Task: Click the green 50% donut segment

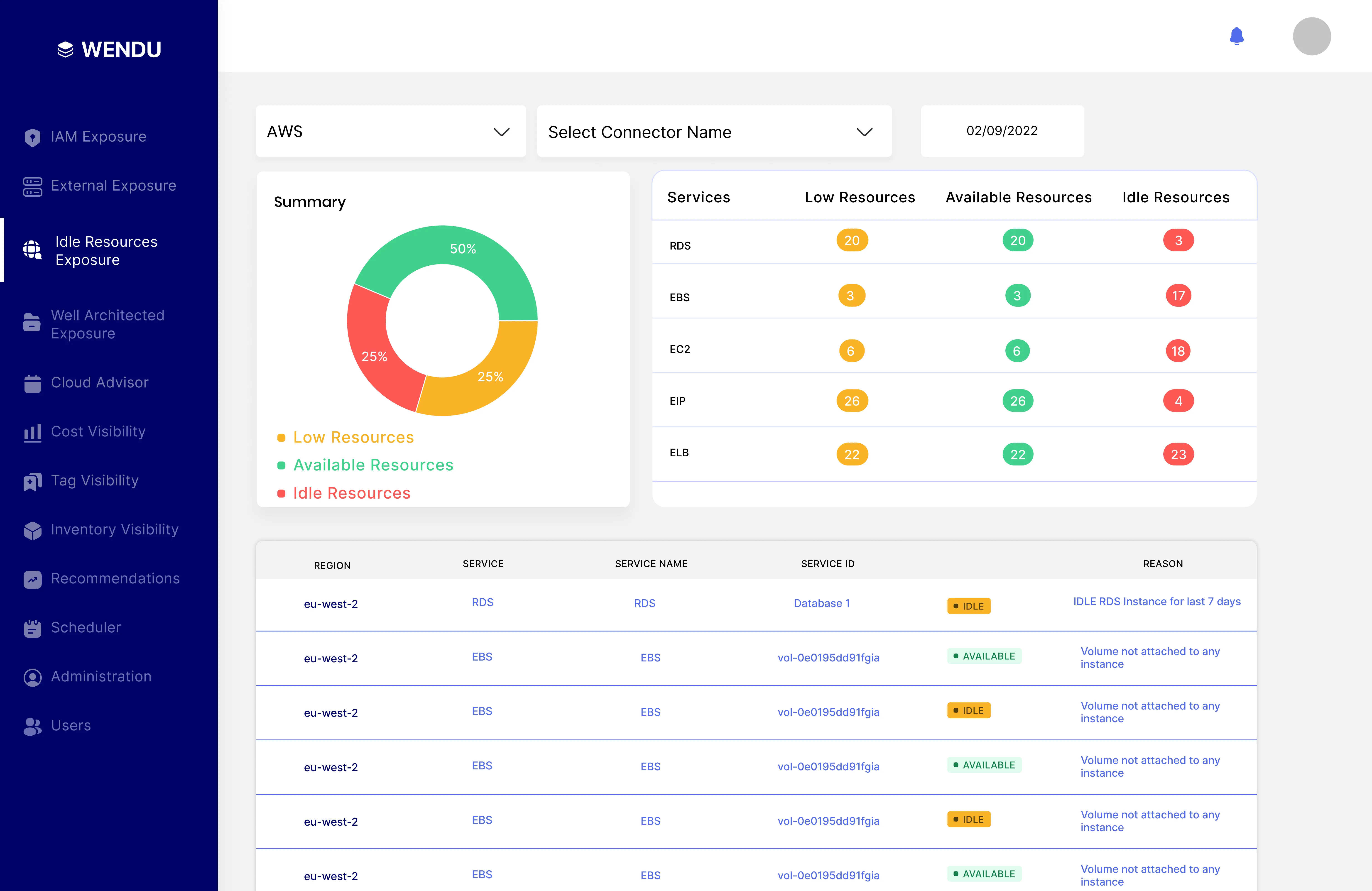Action: pyautogui.click(x=463, y=249)
